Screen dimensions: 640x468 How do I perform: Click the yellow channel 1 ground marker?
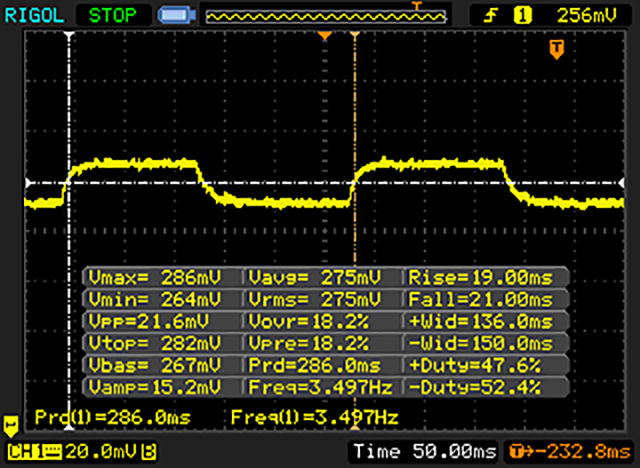click(11, 426)
